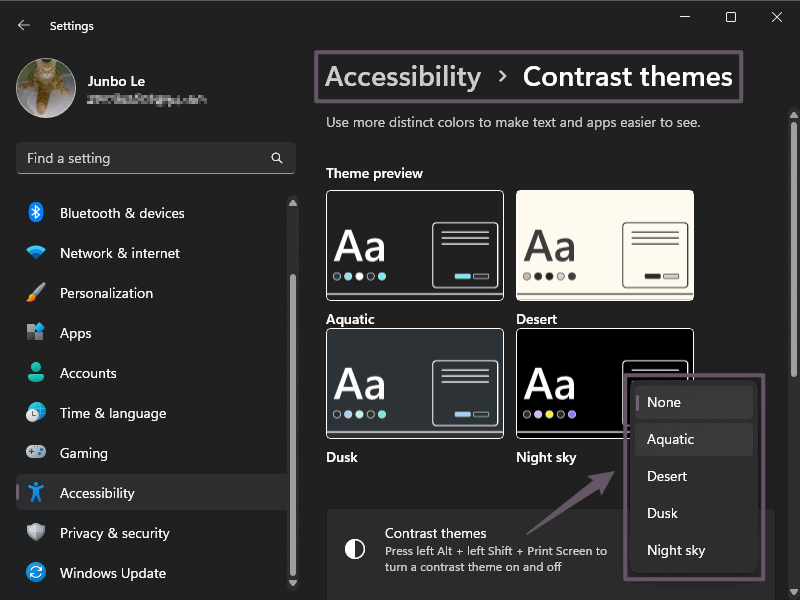Choose Aquatic in the theme dropdown
800x600 pixels.
[694, 439]
